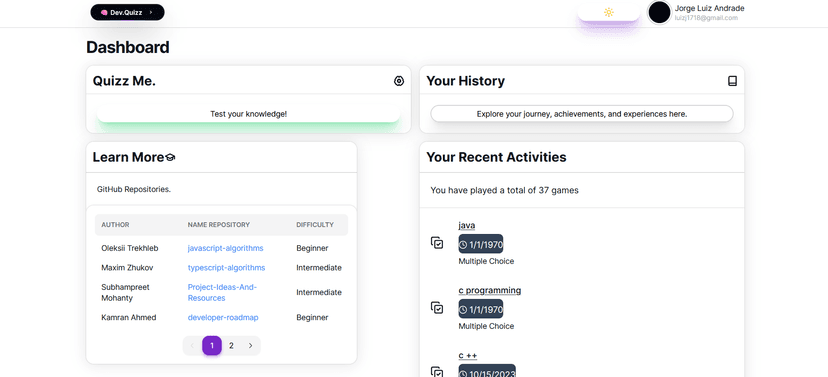The image size is (828, 377).
Task: Click the clock icon on java date badge
Action: 463,244
